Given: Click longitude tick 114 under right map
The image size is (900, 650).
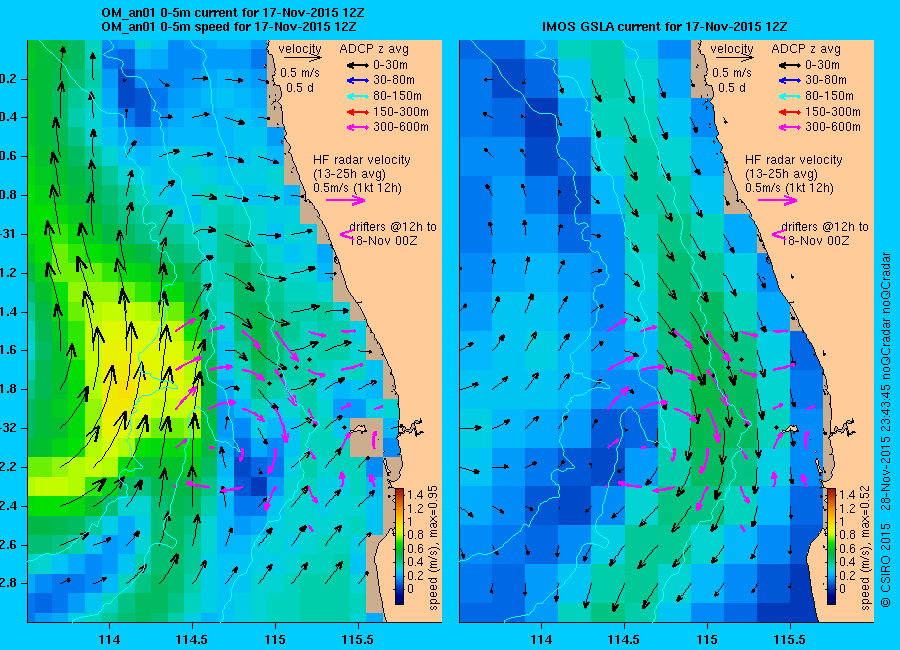Looking at the screenshot, I should (541, 639).
